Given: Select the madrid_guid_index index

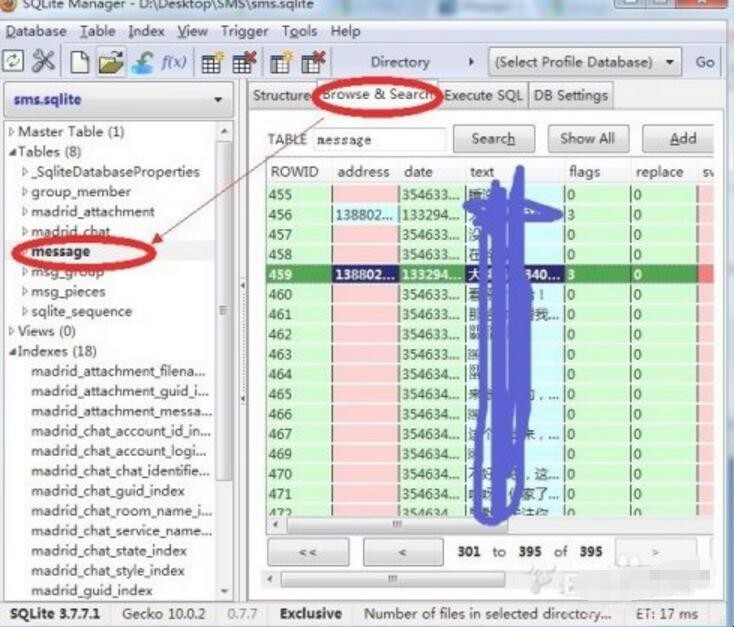Looking at the screenshot, I should point(92,591).
